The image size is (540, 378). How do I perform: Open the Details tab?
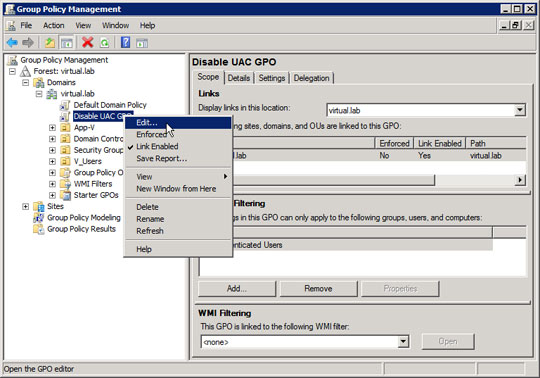tap(239, 78)
